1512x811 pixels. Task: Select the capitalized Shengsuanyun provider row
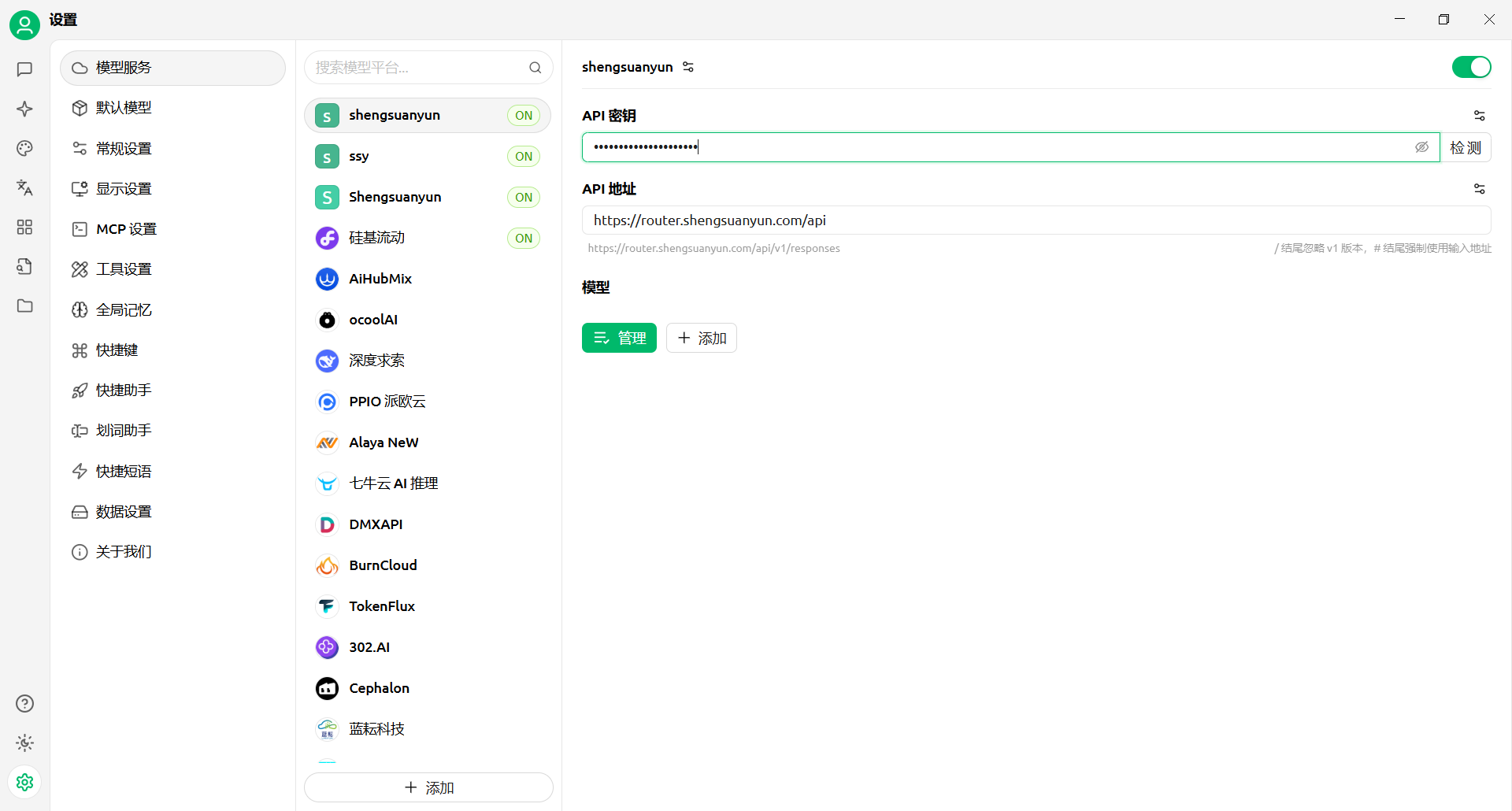click(428, 197)
